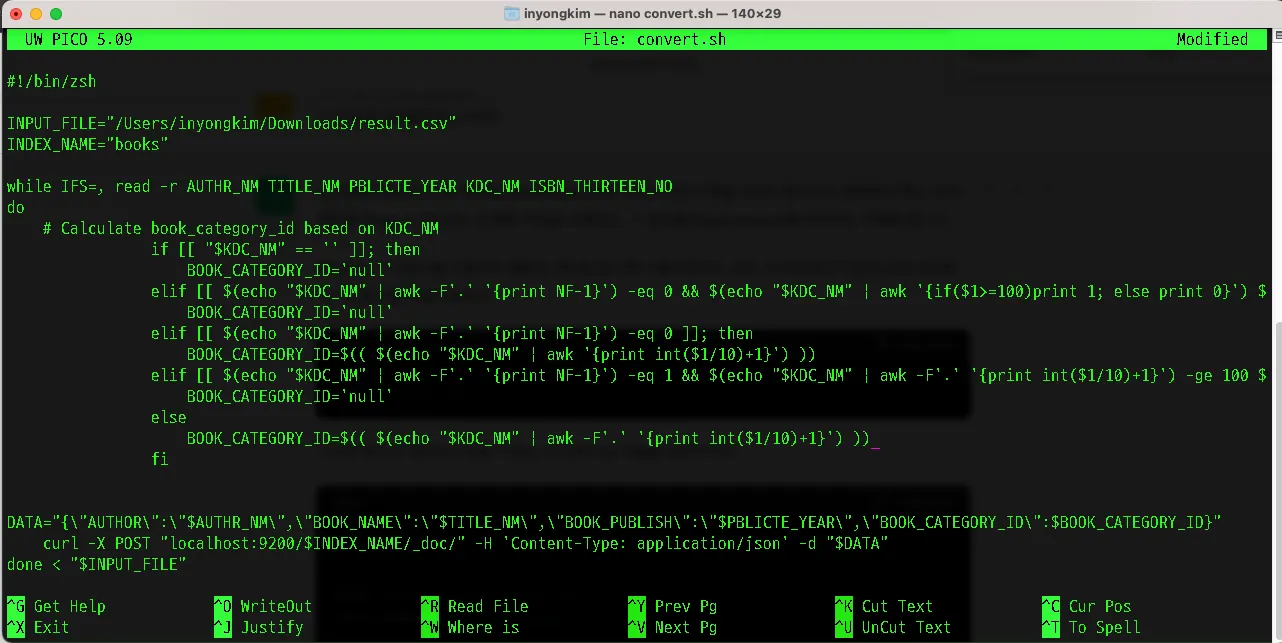Click the ^U UnCut Text shortcut
Screen dimensions: 1282x643
(894, 627)
